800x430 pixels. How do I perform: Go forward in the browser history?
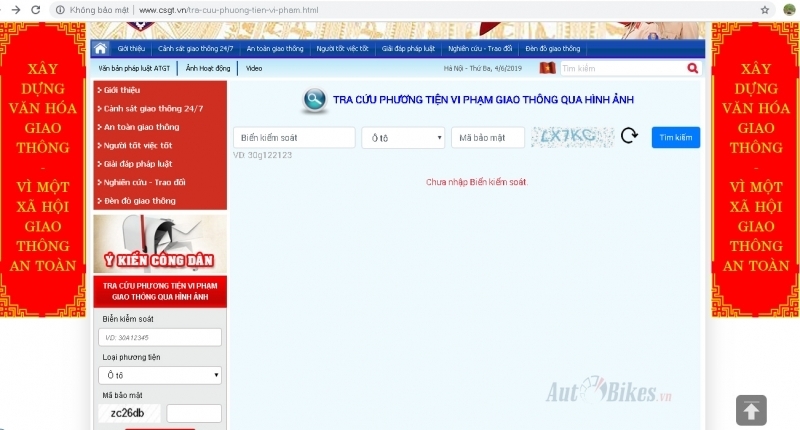pyautogui.click(x=16, y=10)
